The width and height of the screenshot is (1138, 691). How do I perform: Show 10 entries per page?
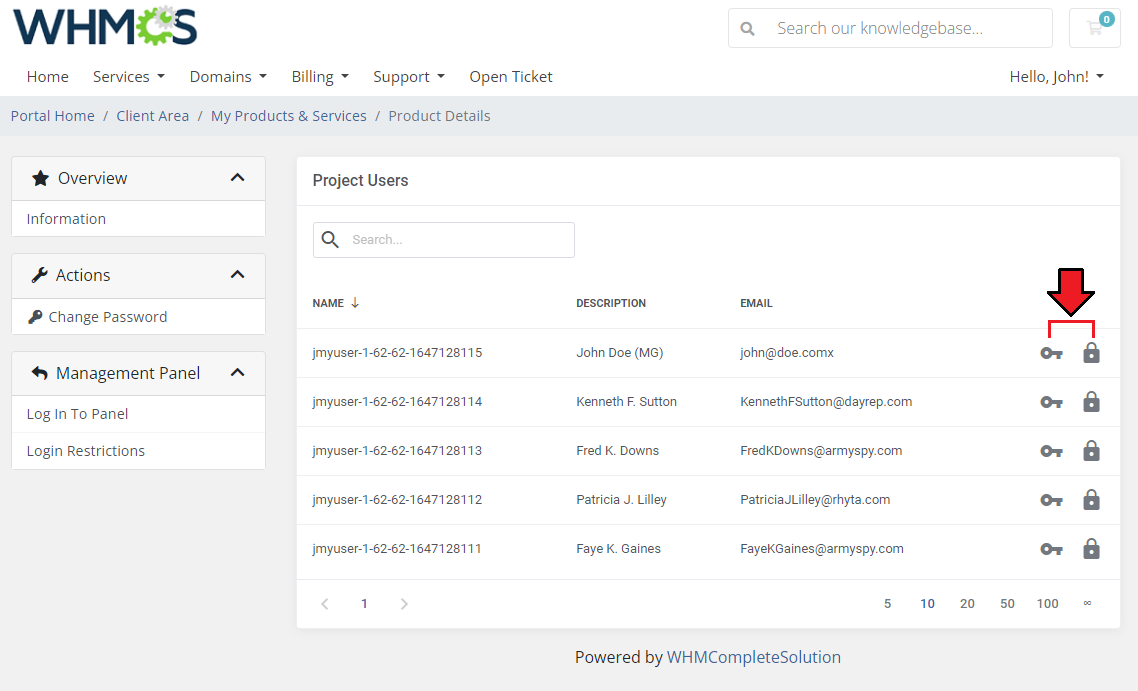pyautogui.click(x=928, y=604)
